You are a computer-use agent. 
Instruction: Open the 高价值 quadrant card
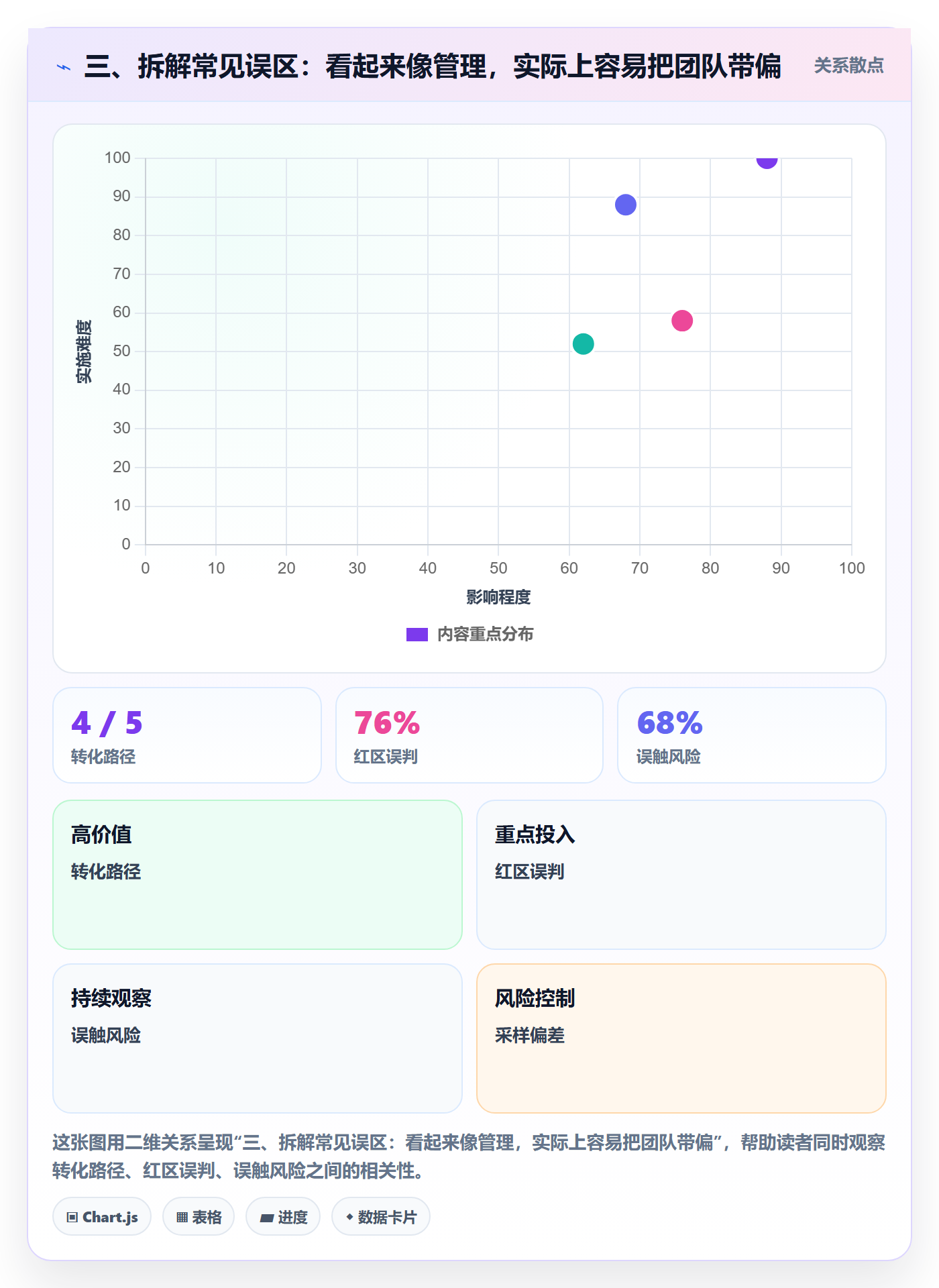pyautogui.click(x=258, y=875)
